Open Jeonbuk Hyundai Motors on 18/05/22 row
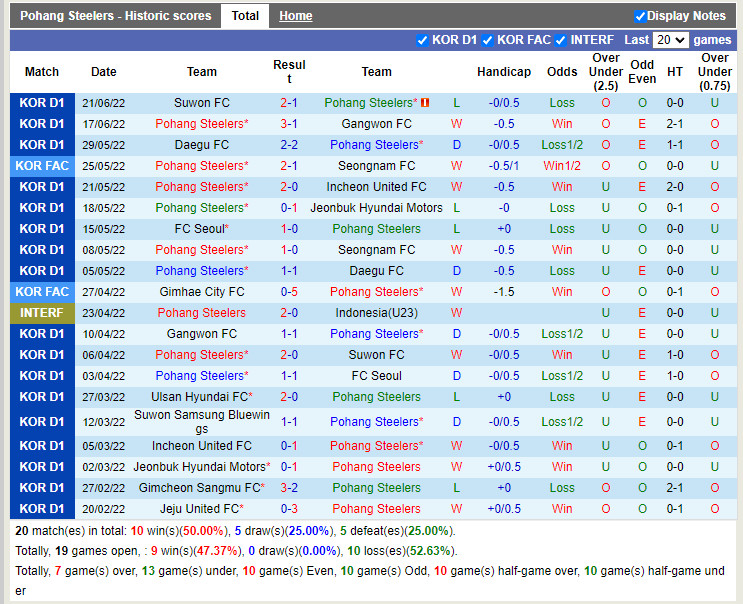 [376, 208]
